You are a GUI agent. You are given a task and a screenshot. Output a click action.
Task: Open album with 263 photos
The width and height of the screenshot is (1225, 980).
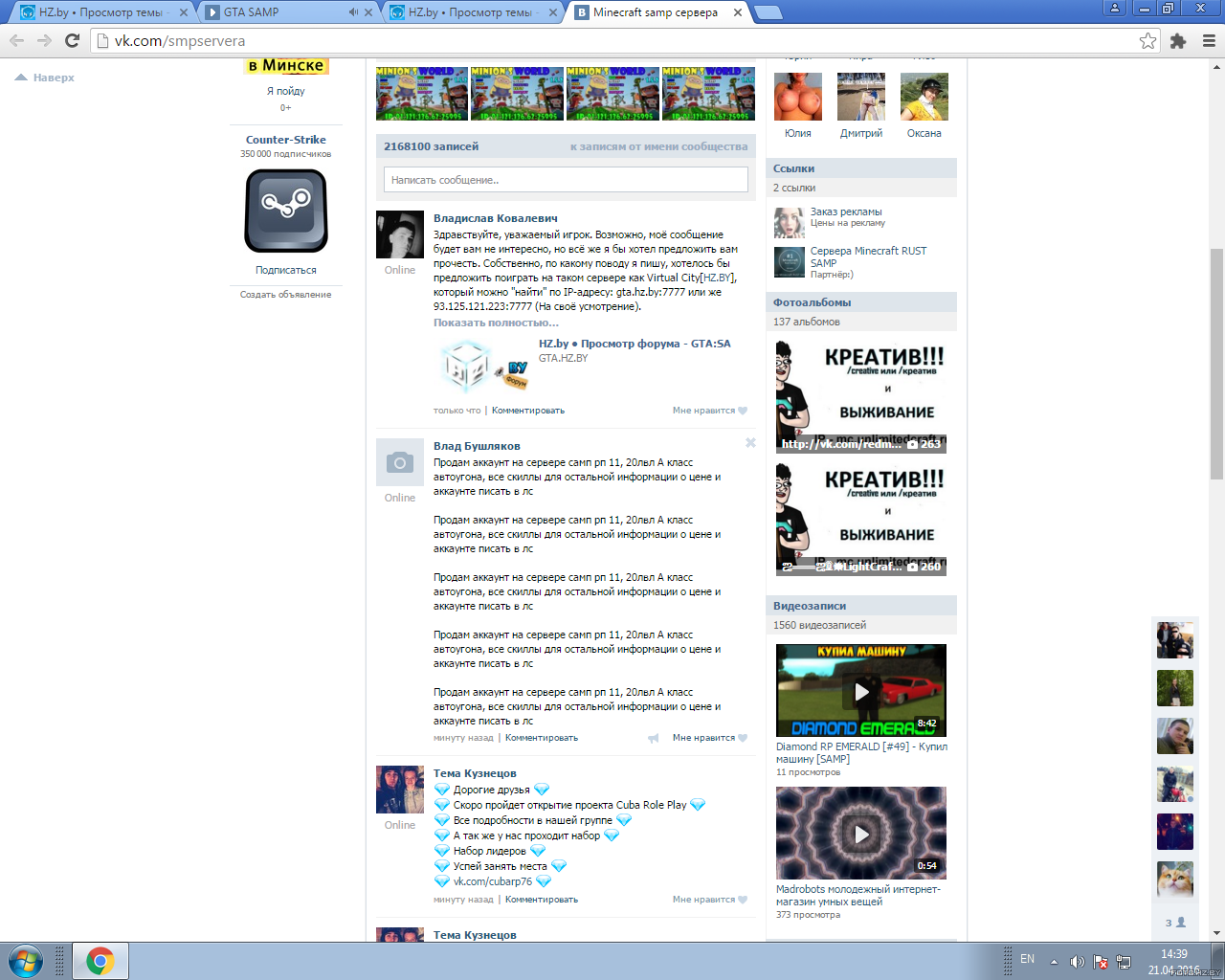tap(861, 396)
